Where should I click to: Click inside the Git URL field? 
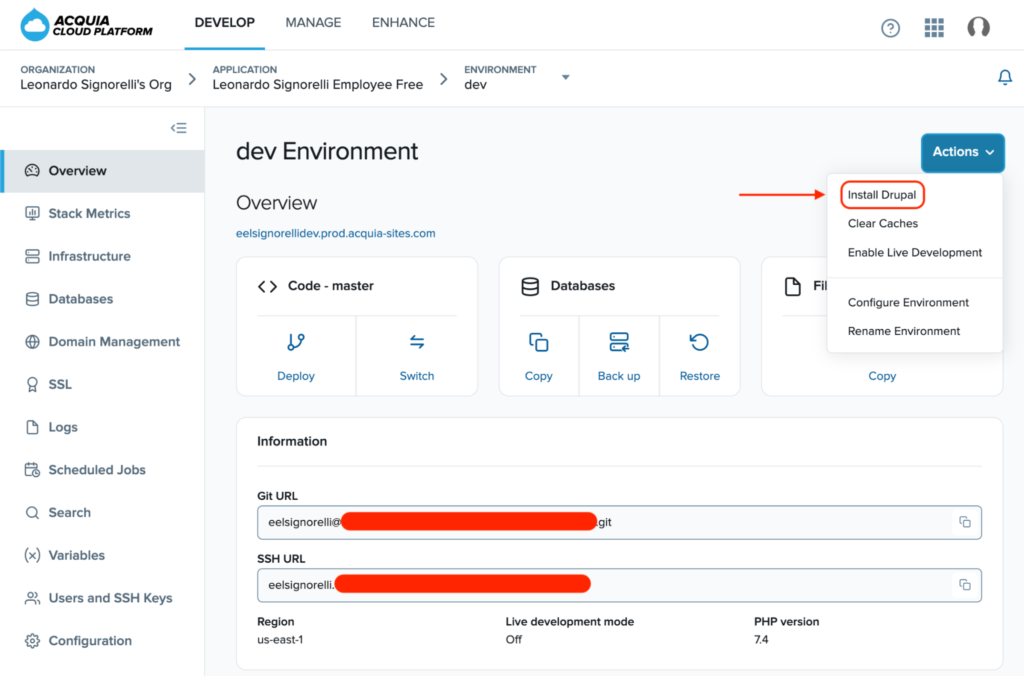619,523
